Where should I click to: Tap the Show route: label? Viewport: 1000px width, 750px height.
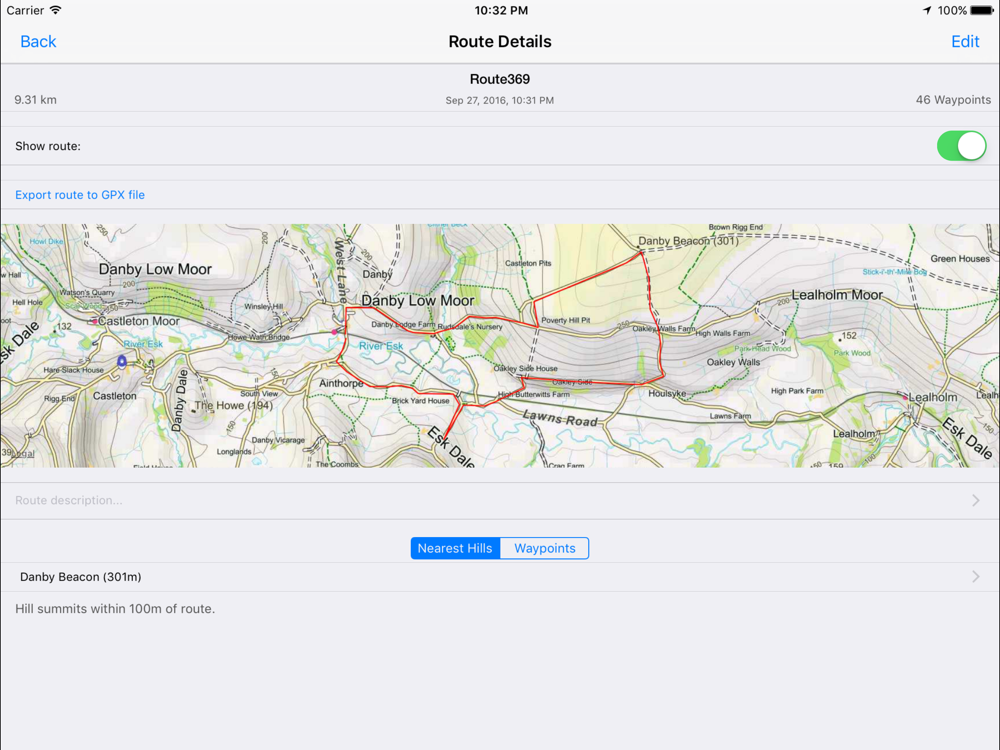48,146
